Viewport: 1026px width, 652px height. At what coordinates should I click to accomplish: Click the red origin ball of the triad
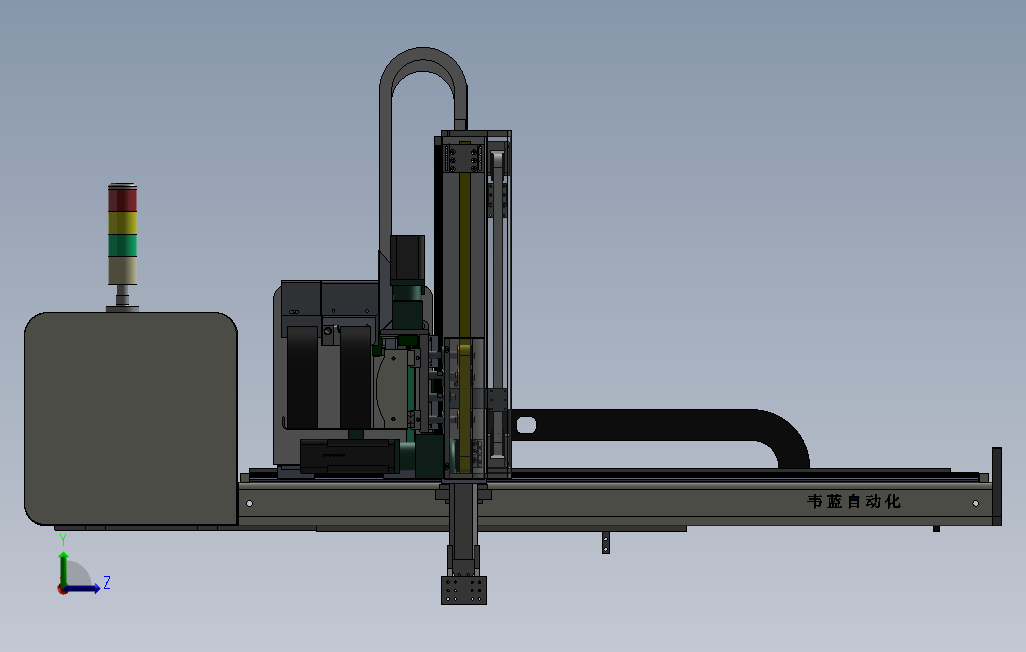tap(62, 590)
